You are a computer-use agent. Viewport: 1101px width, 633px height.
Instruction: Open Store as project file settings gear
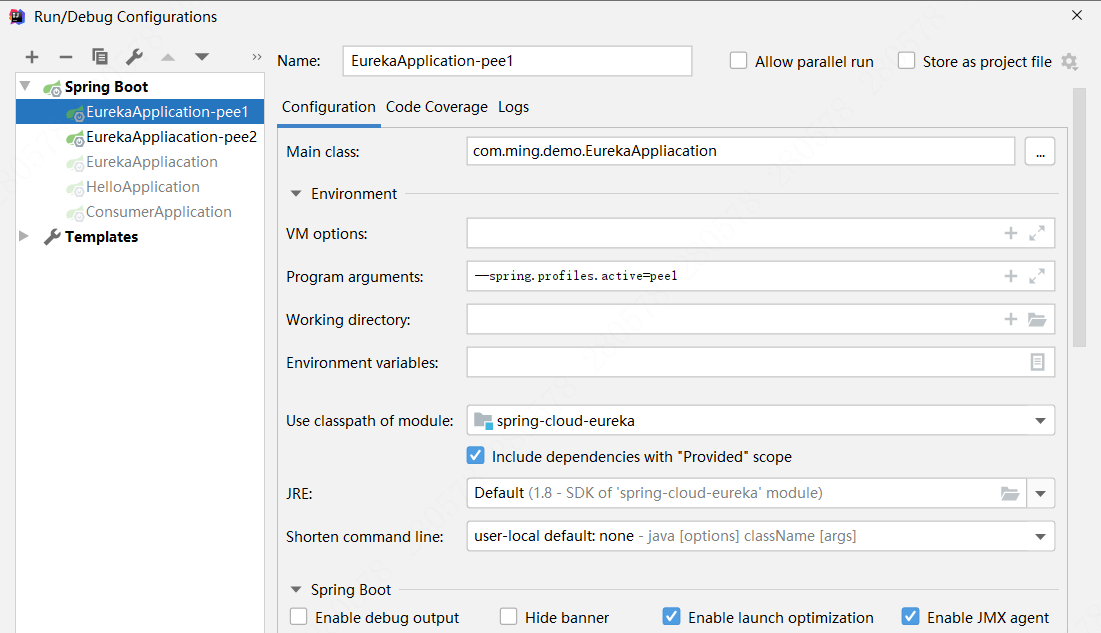[1069, 62]
